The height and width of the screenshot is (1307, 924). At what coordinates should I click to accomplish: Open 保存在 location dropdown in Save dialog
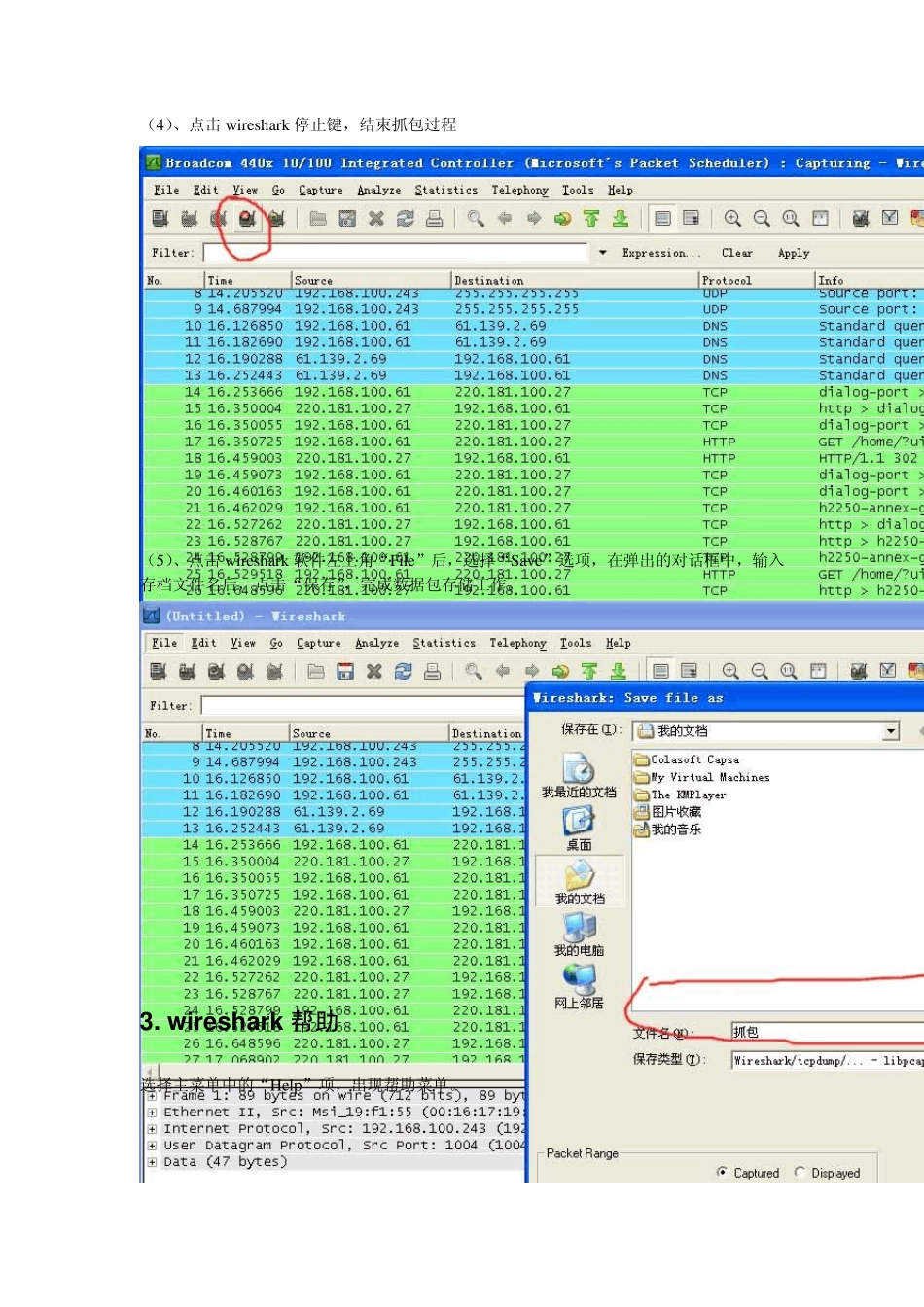891,731
